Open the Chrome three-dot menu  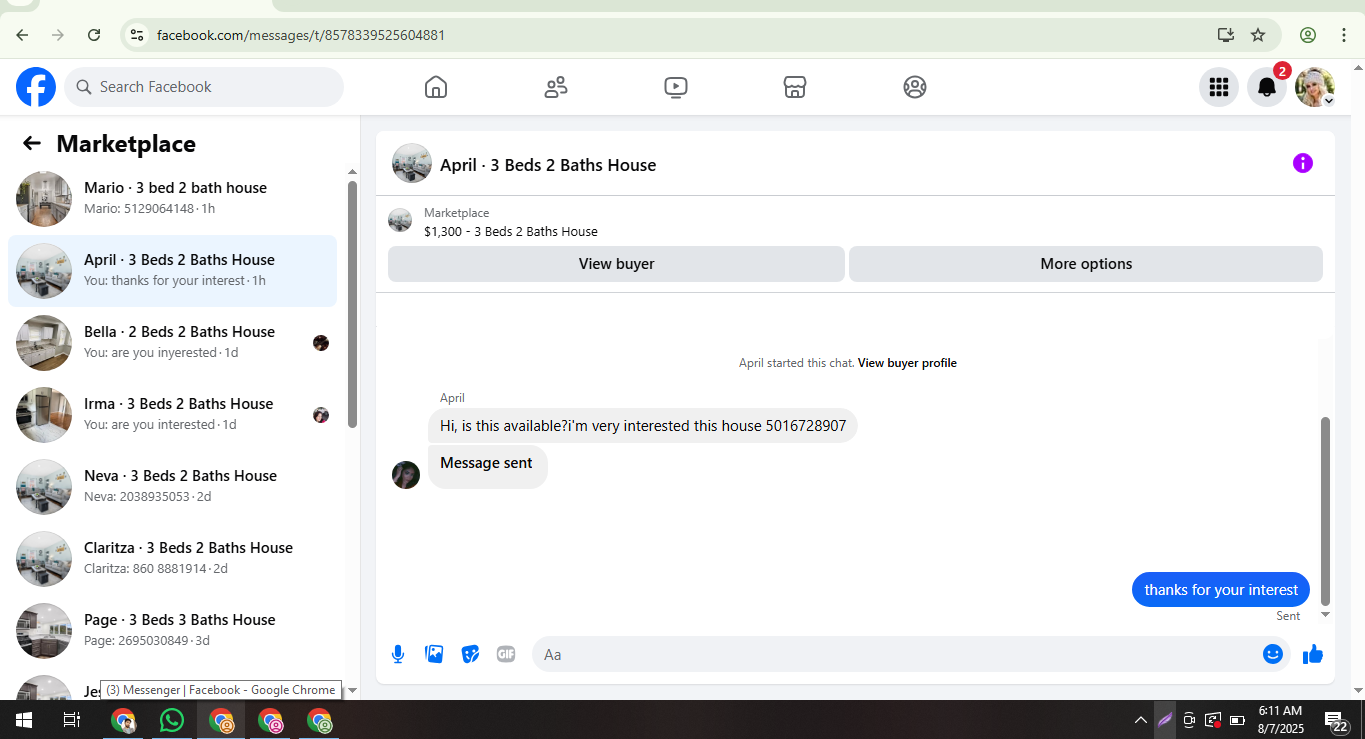[1343, 35]
